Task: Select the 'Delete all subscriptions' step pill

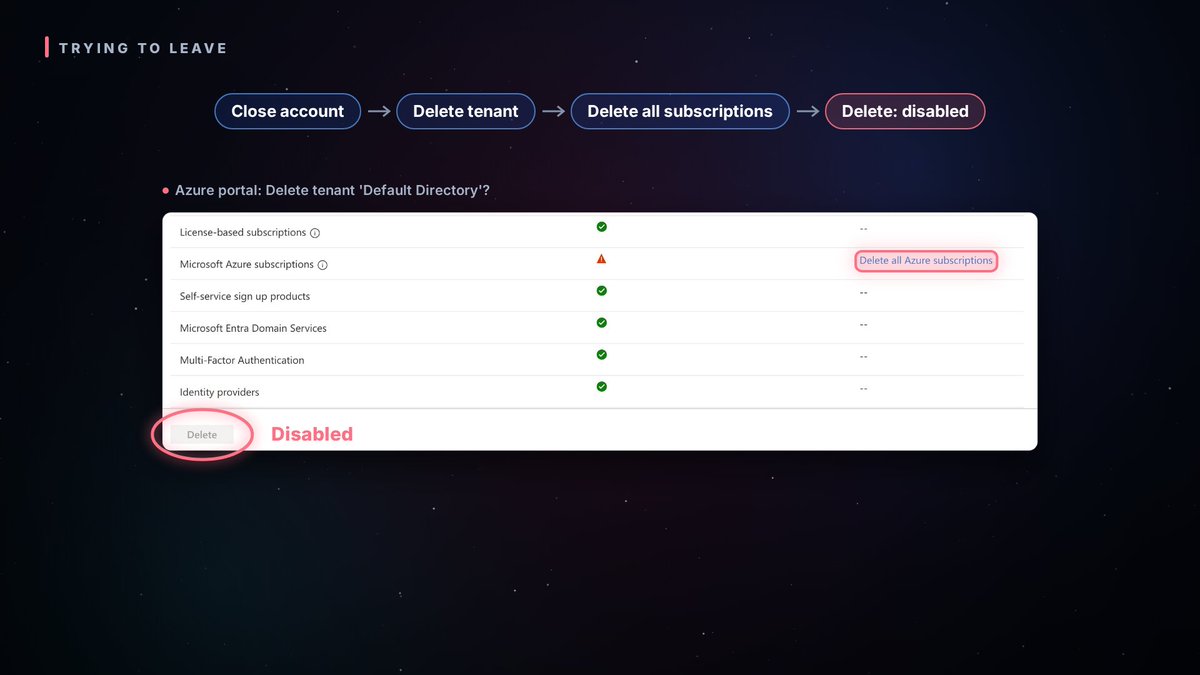Action: point(680,111)
